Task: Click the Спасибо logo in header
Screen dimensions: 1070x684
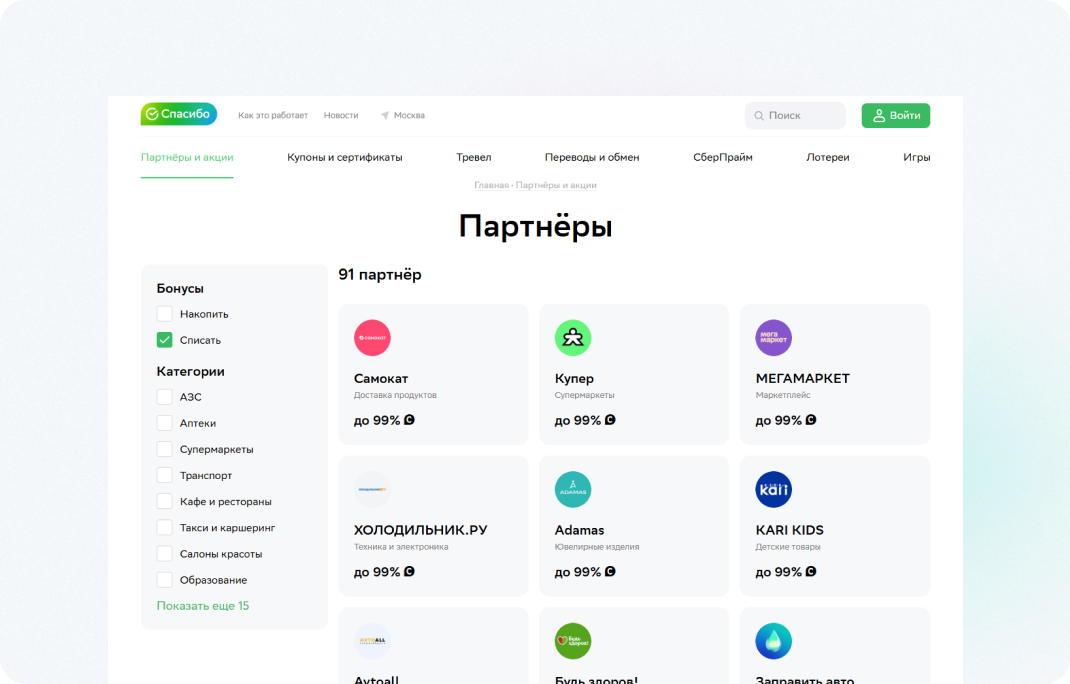Action: coord(178,114)
